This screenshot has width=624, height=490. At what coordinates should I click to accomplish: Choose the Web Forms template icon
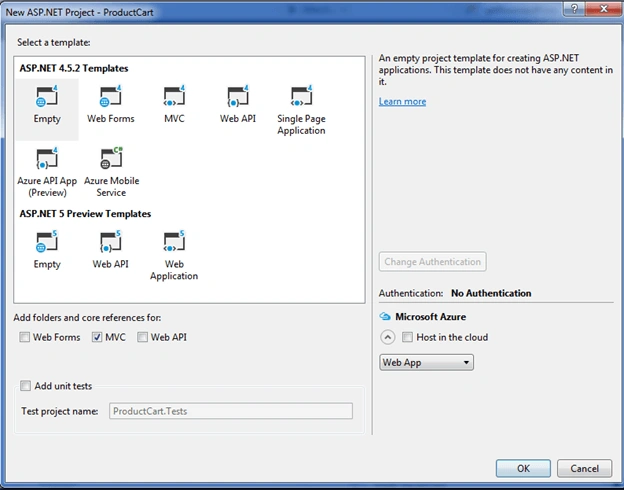(x=111, y=96)
